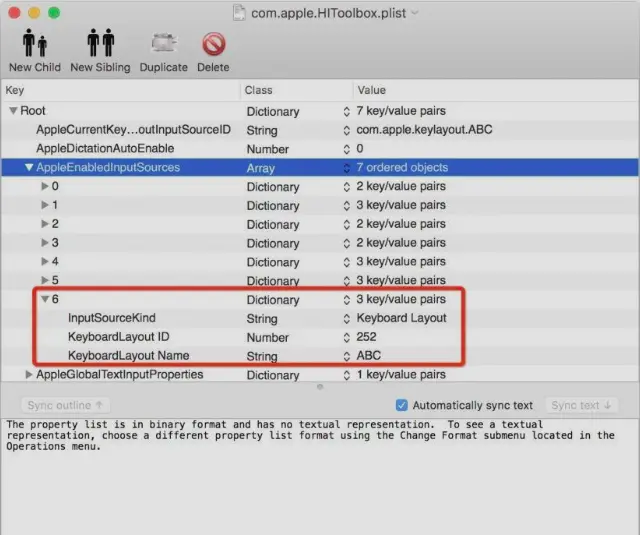640x535 pixels.
Task: Select the InputSourceKind key
Action: (x=112, y=317)
